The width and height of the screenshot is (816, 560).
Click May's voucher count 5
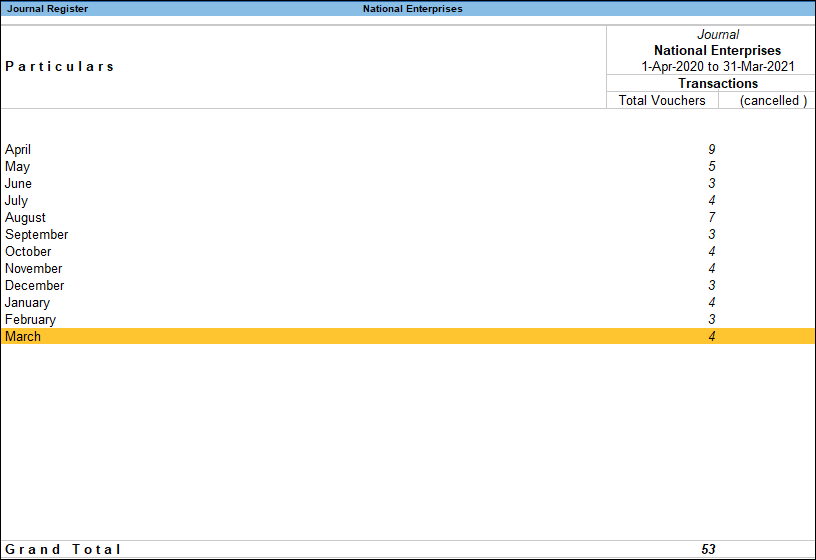711,167
